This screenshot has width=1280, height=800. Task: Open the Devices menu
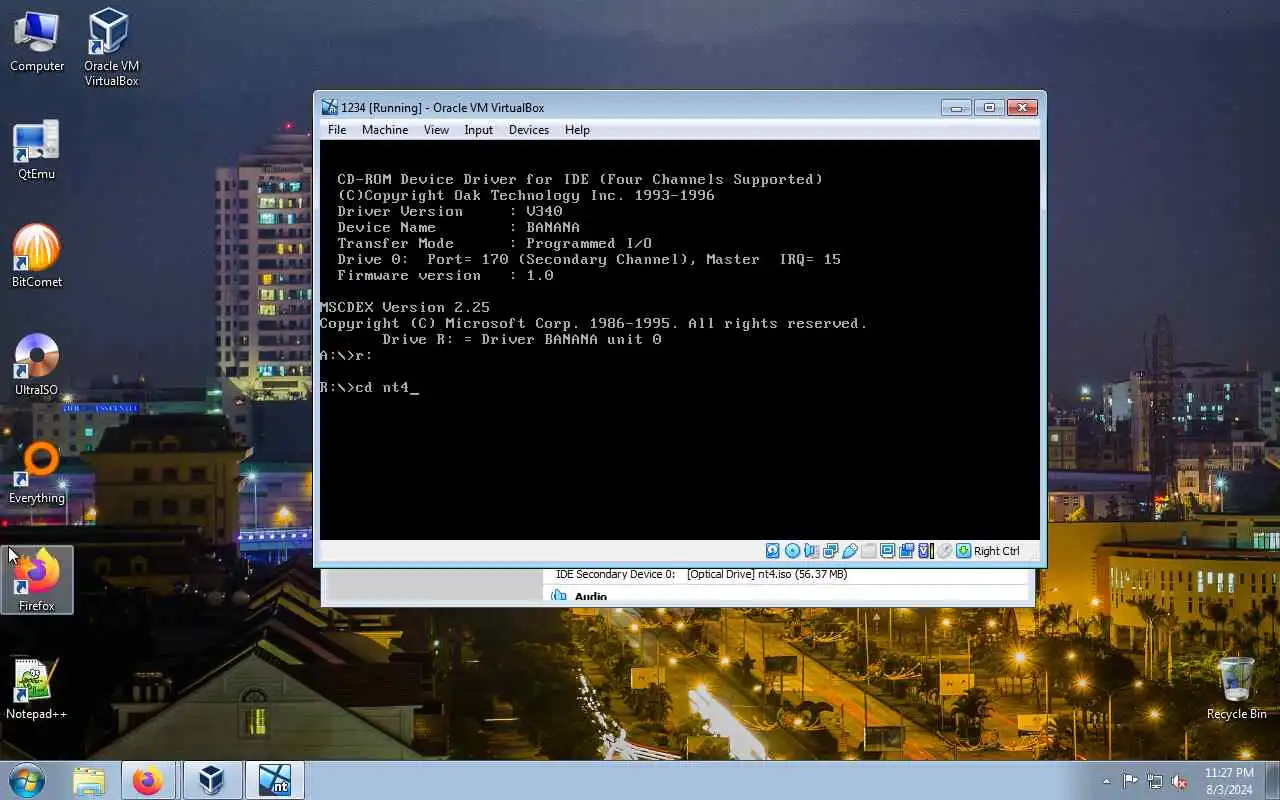point(528,130)
